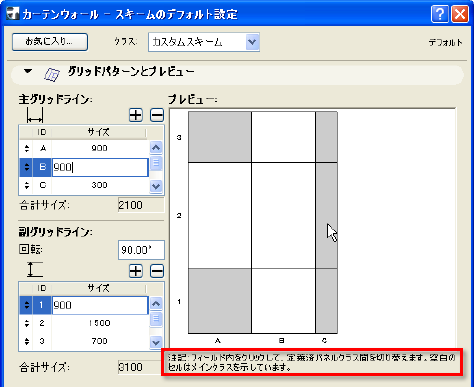Viewport: 474px width, 387px height.
Task: Click the help question mark button in title bar
Action: click(440, 14)
